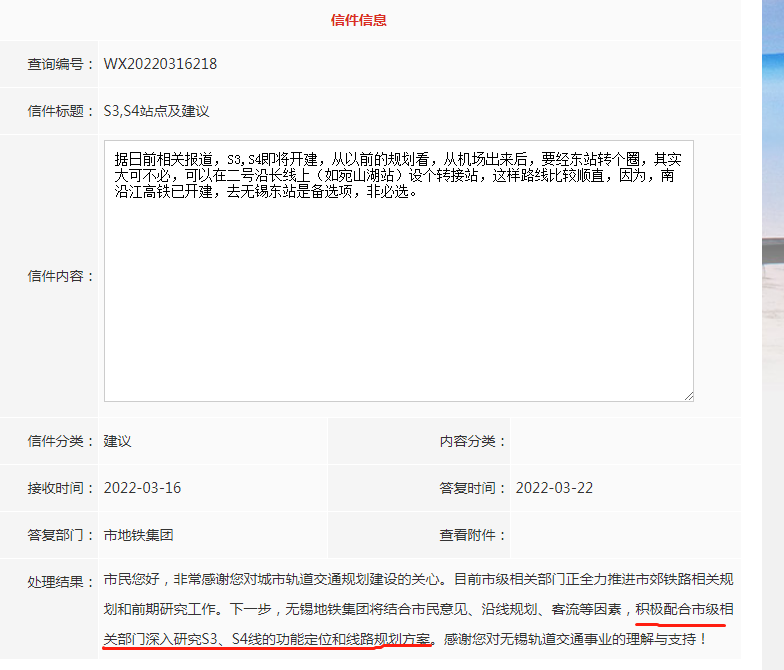The image size is (784, 670).
Task: Click the 处理结果 label
Action: coord(61,582)
